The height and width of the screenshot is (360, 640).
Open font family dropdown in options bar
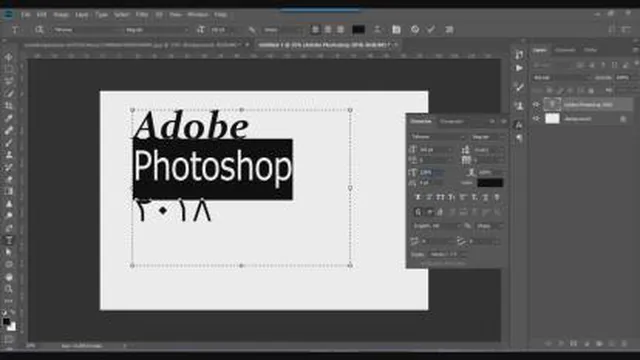(87, 30)
